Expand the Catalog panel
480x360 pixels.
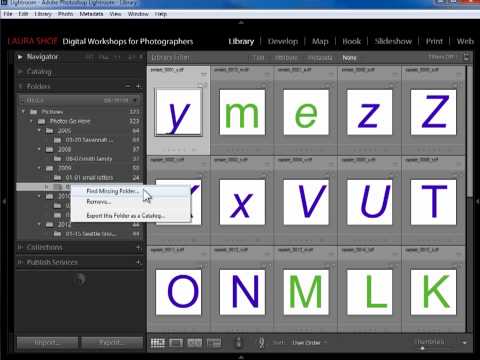pos(20,72)
